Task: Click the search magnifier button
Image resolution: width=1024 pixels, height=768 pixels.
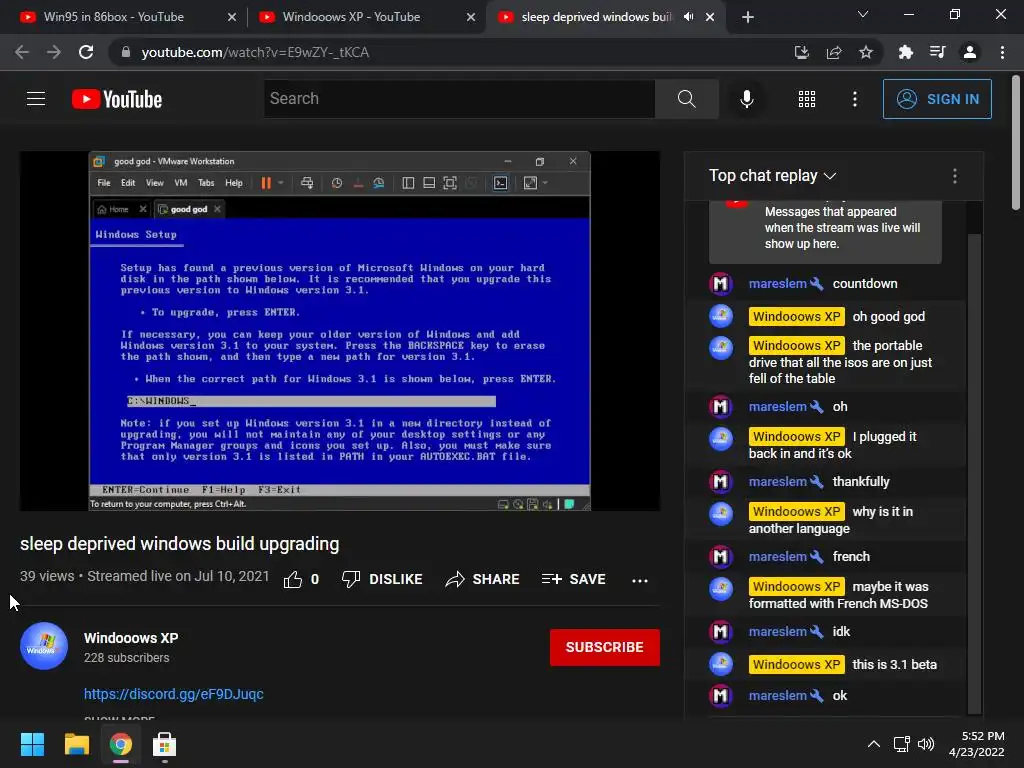Action: click(x=686, y=99)
